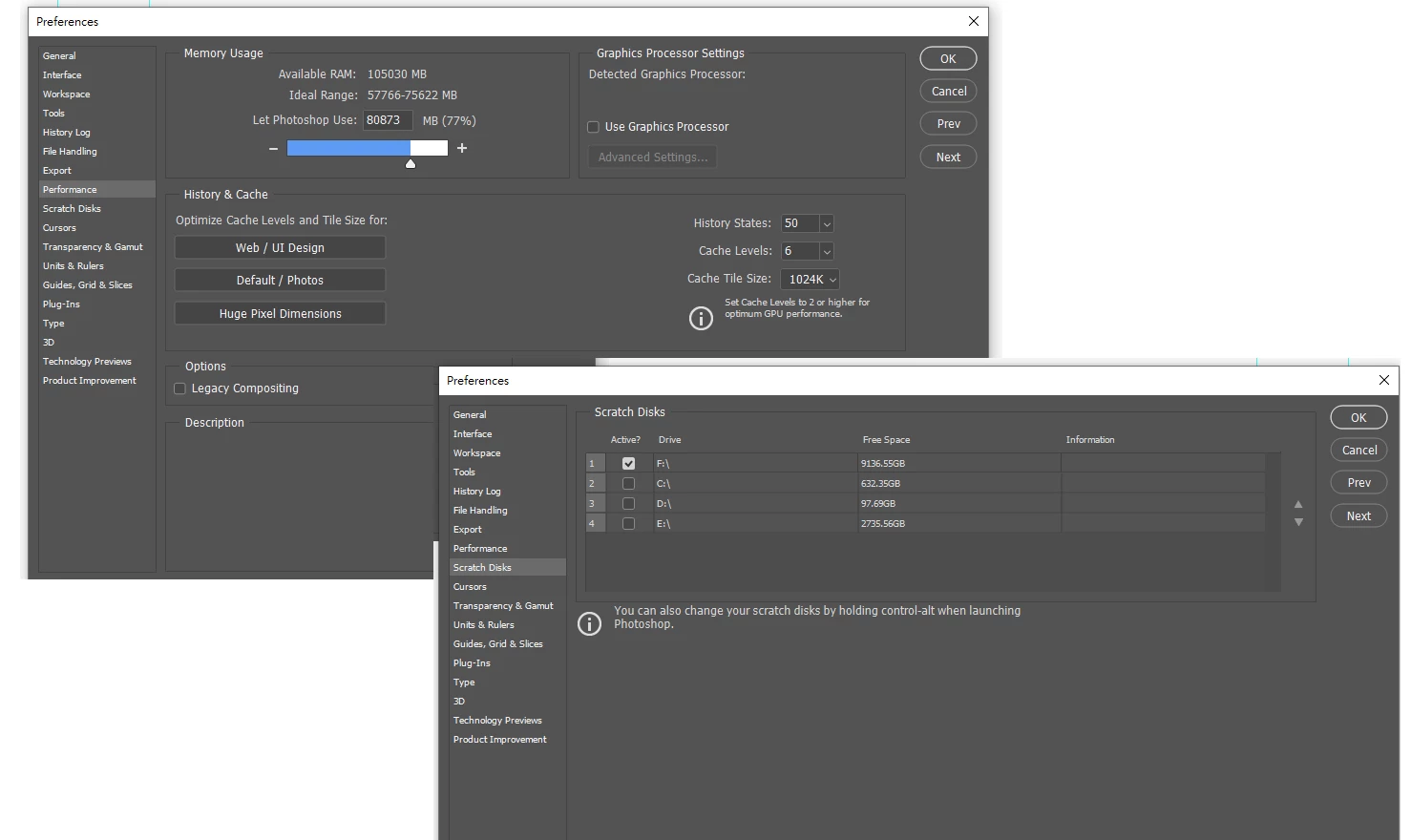Click OK in the Scratch Disks window
The width and height of the screenshot is (1411, 840).
pyautogui.click(x=1358, y=417)
